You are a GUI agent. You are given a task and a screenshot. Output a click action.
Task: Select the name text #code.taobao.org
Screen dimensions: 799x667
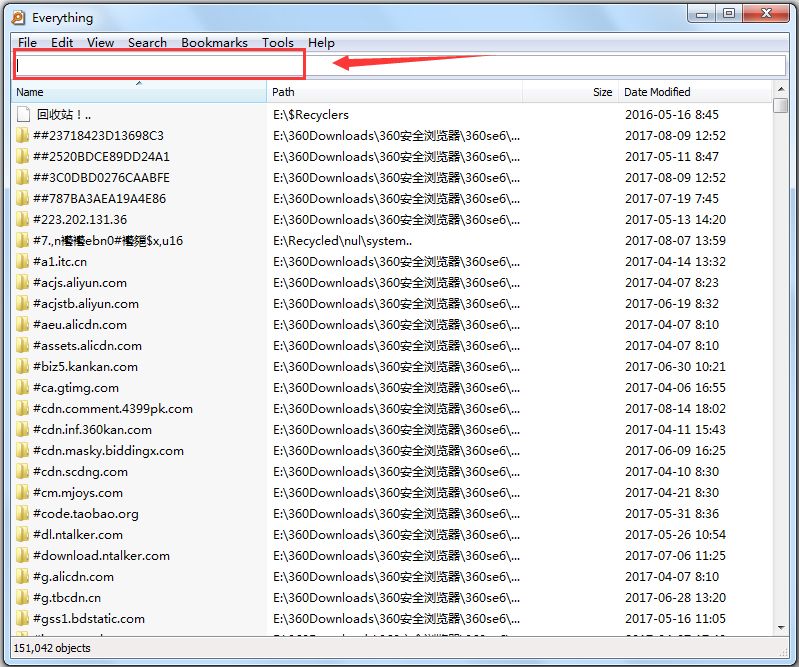coord(86,514)
